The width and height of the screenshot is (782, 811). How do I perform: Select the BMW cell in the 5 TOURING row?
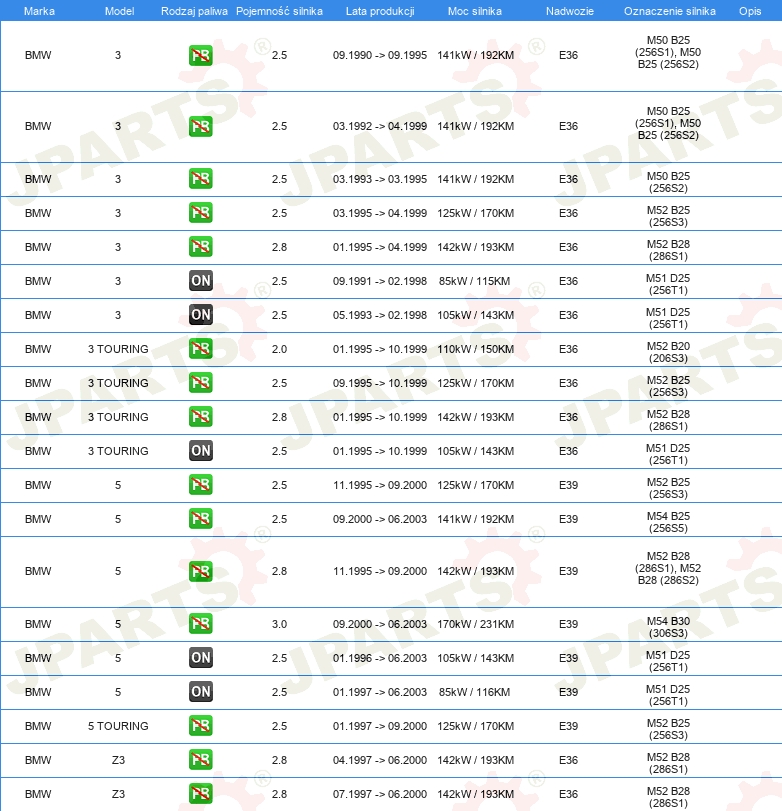point(38,726)
